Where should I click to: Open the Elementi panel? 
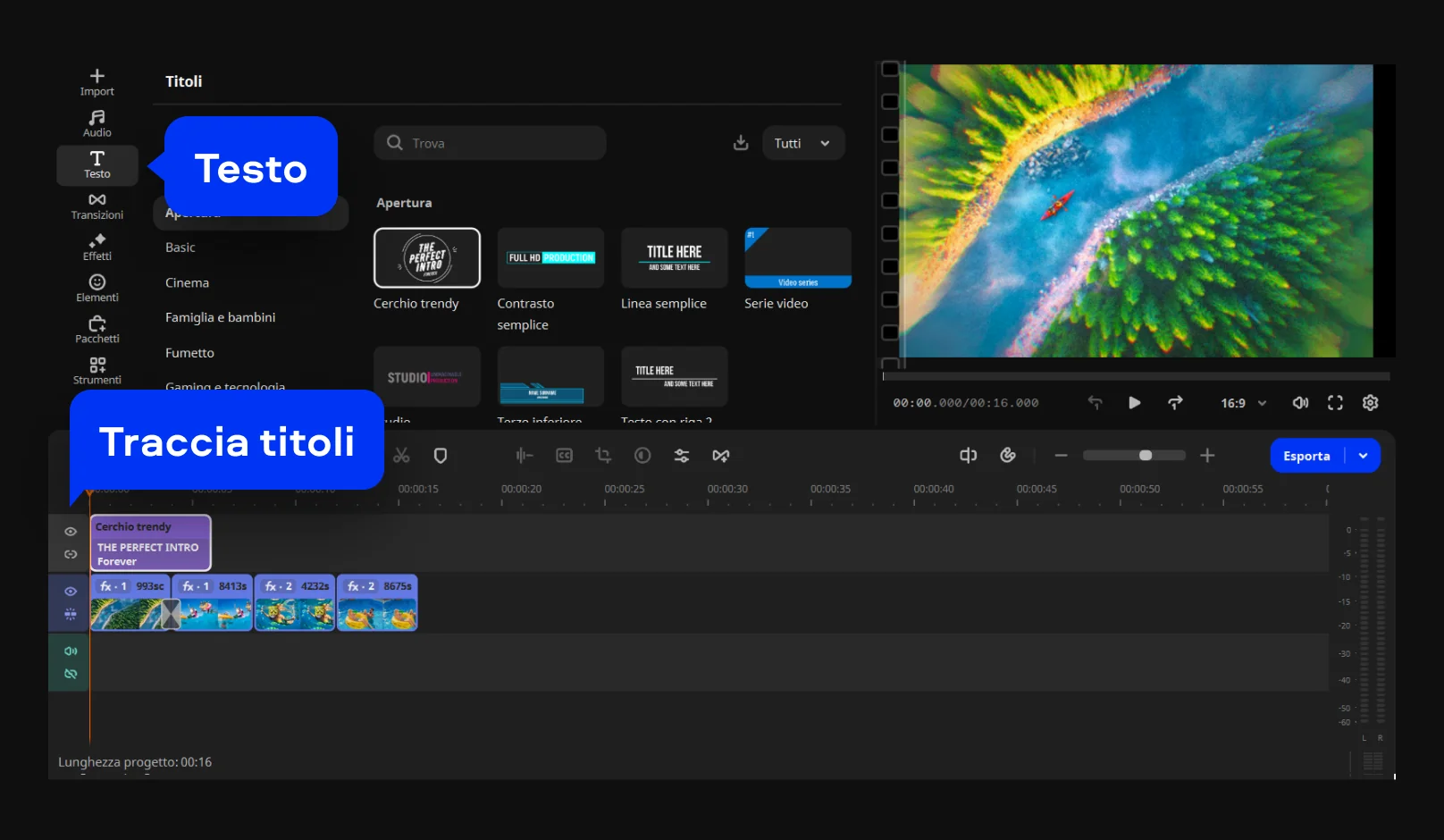click(x=97, y=288)
